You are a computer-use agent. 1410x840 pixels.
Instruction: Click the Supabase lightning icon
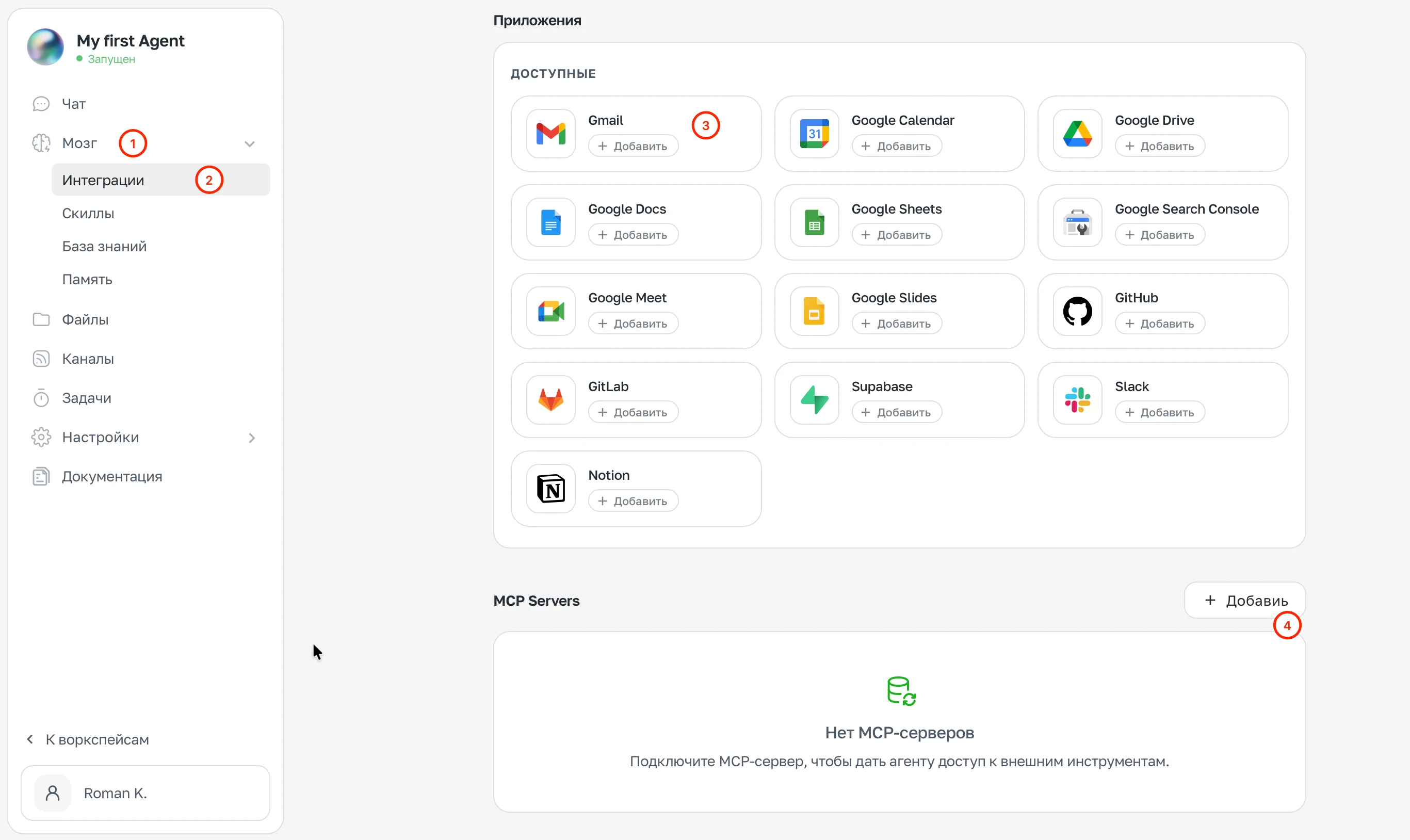814,400
